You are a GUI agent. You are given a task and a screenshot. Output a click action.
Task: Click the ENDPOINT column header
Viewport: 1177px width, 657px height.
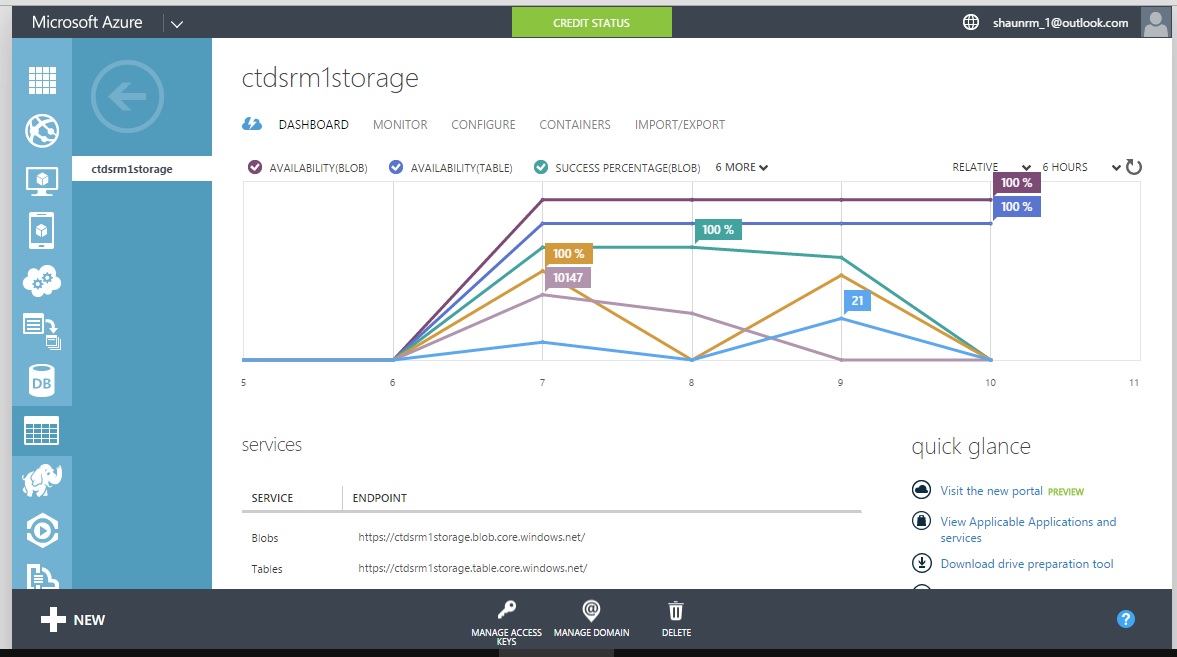380,498
